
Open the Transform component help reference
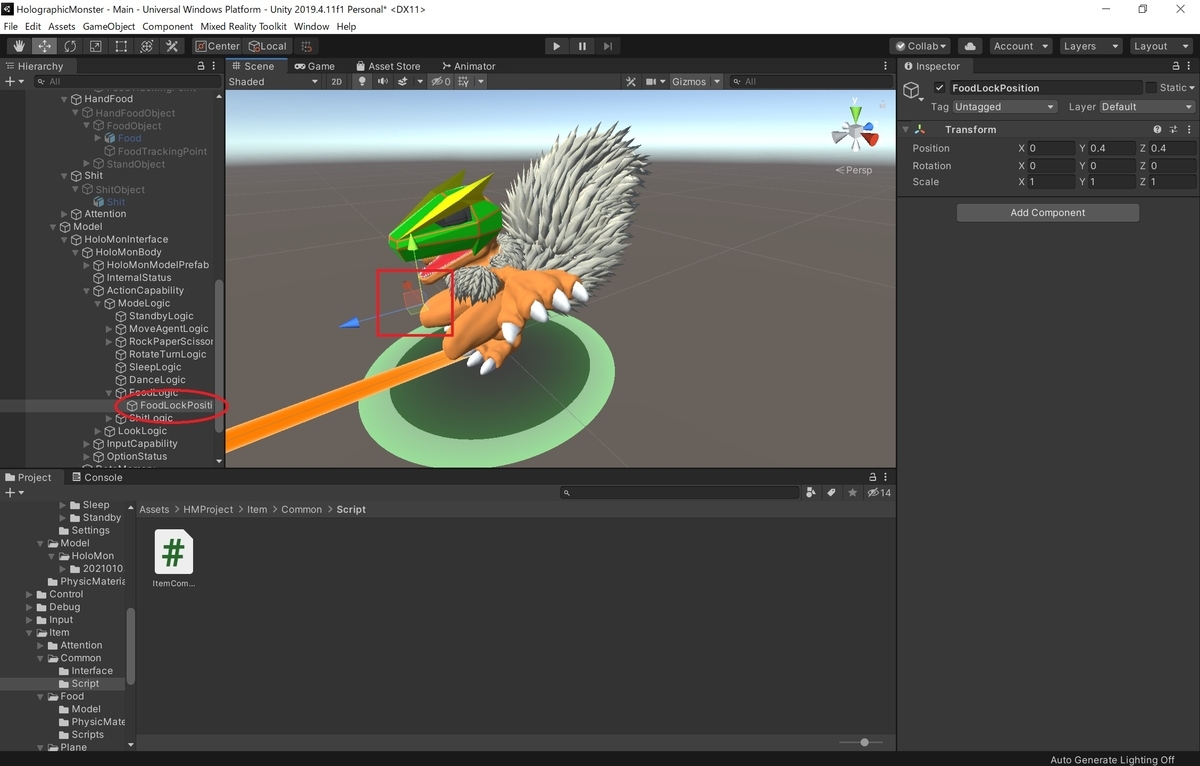click(1157, 129)
